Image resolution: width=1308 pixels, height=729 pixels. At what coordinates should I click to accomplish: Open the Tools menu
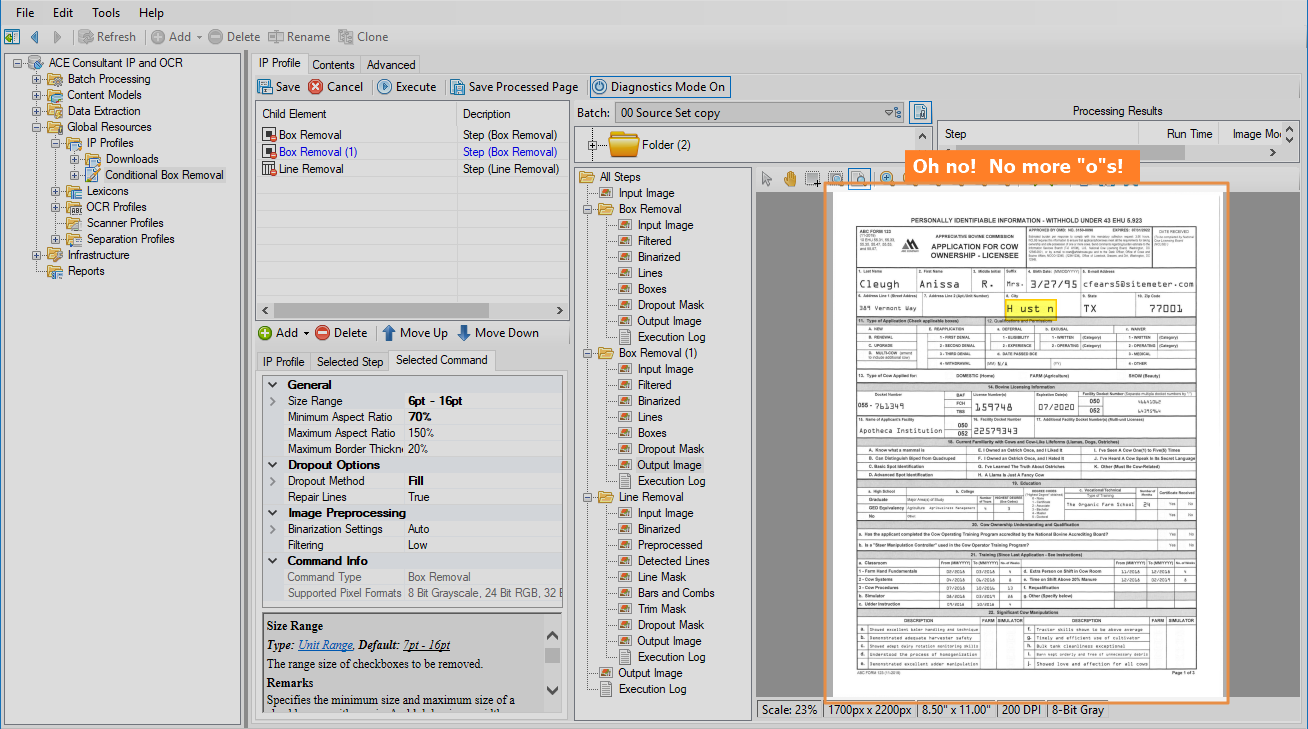[106, 13]
